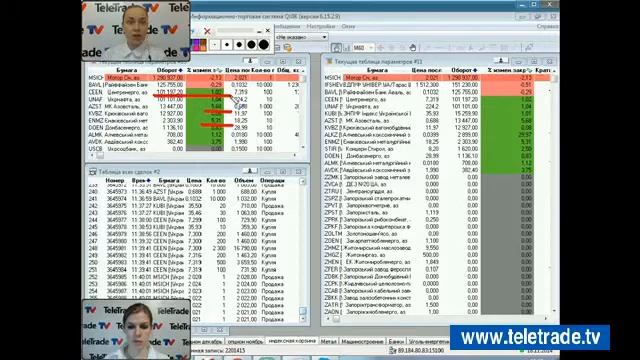Maximize the left parameters table window
640x360 pixels.
click(x=283, y=61)
